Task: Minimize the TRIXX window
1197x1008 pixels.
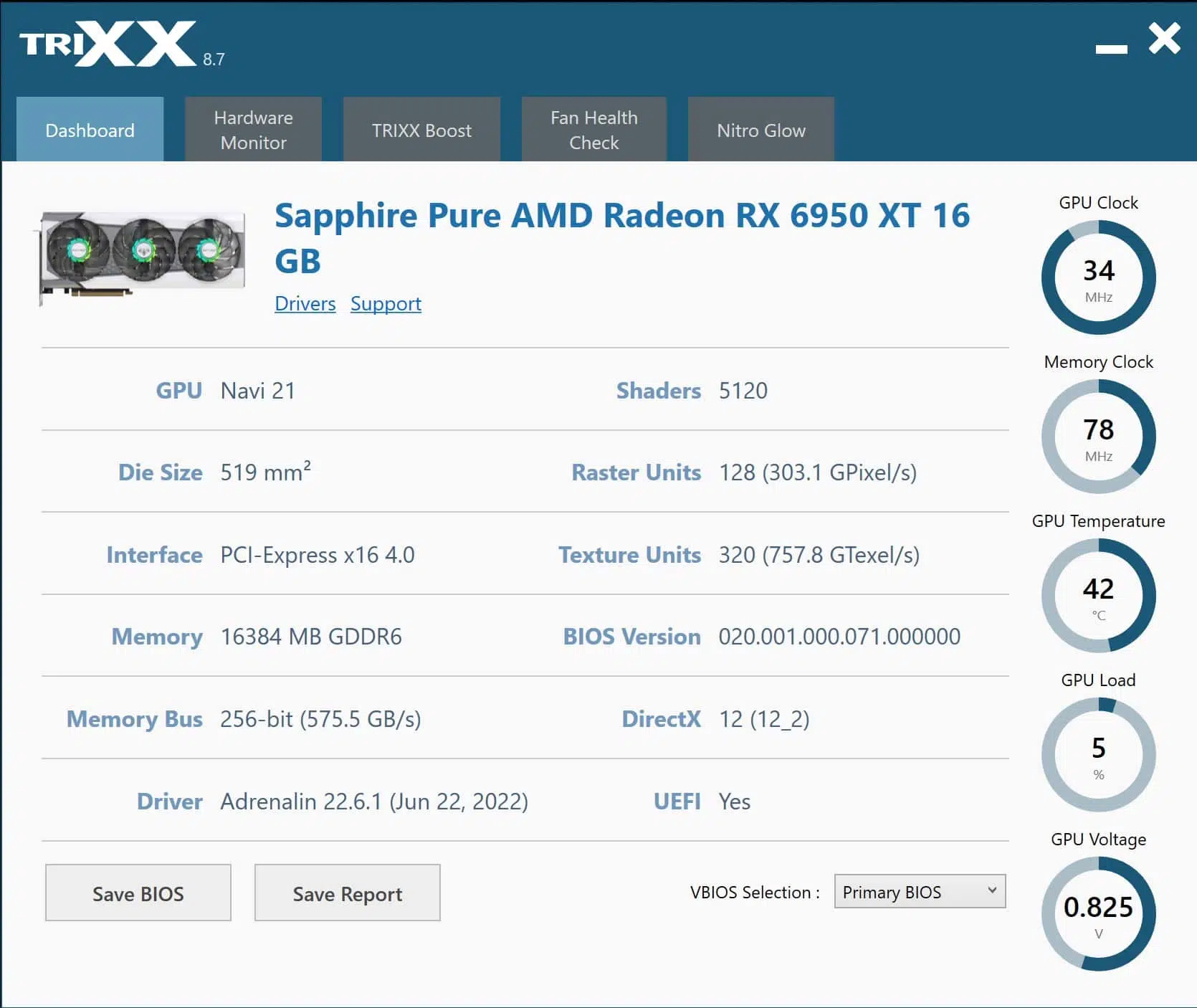Action: click(1111, 49)
